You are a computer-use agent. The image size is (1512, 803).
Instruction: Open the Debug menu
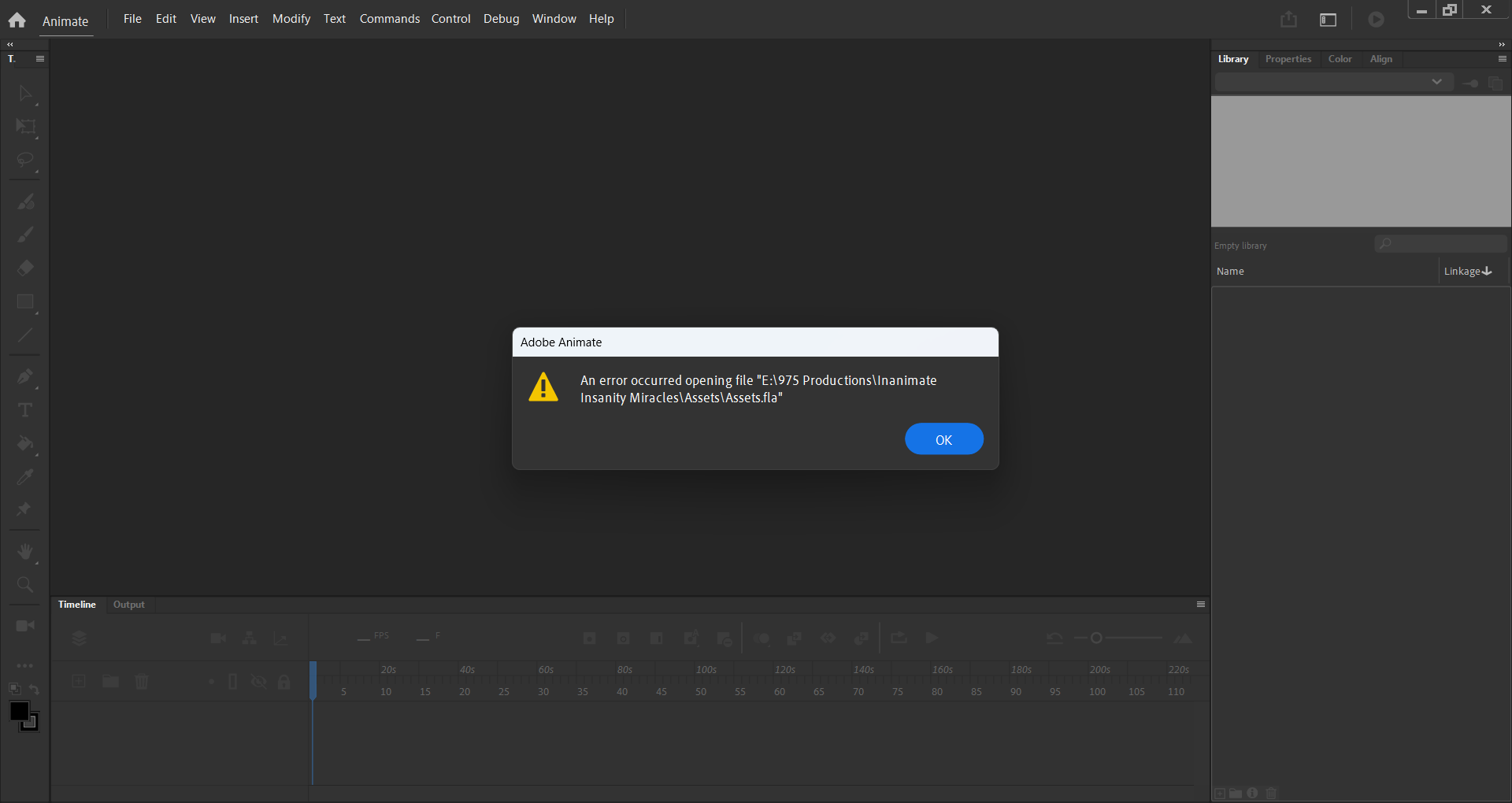pyautogui.click(x=502, y=19)
